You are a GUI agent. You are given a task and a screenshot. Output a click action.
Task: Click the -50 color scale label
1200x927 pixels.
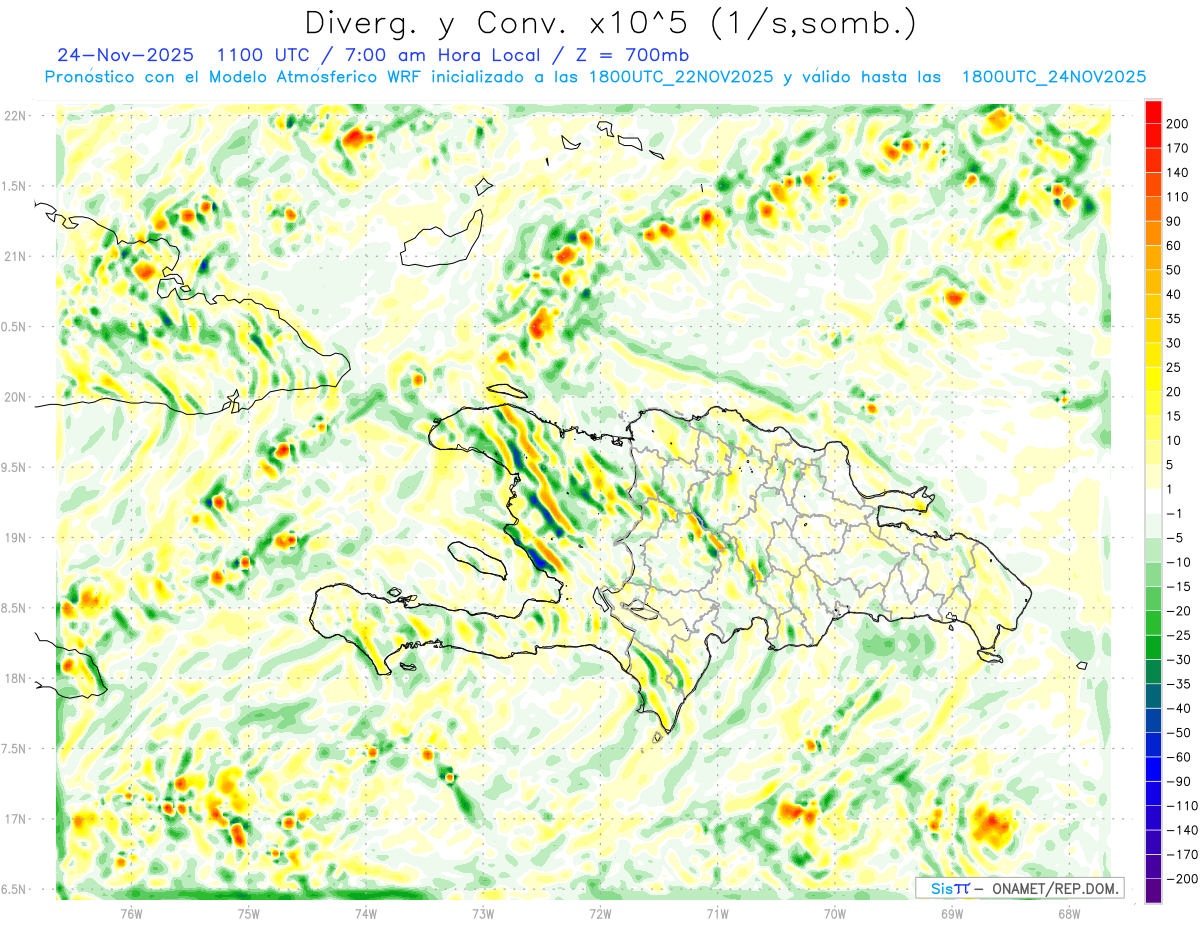point(1179,733)
